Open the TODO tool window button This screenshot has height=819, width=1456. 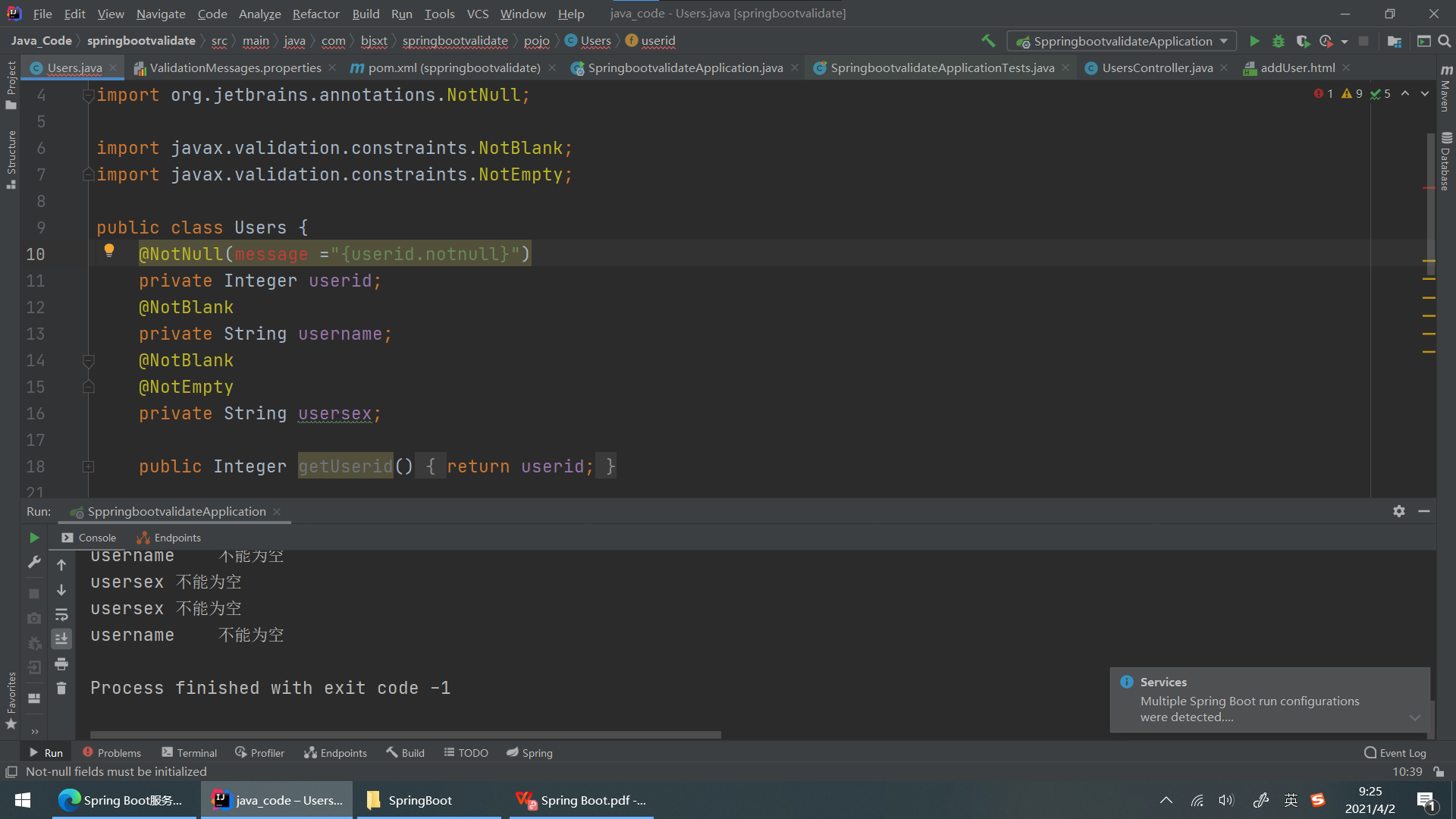466,752
